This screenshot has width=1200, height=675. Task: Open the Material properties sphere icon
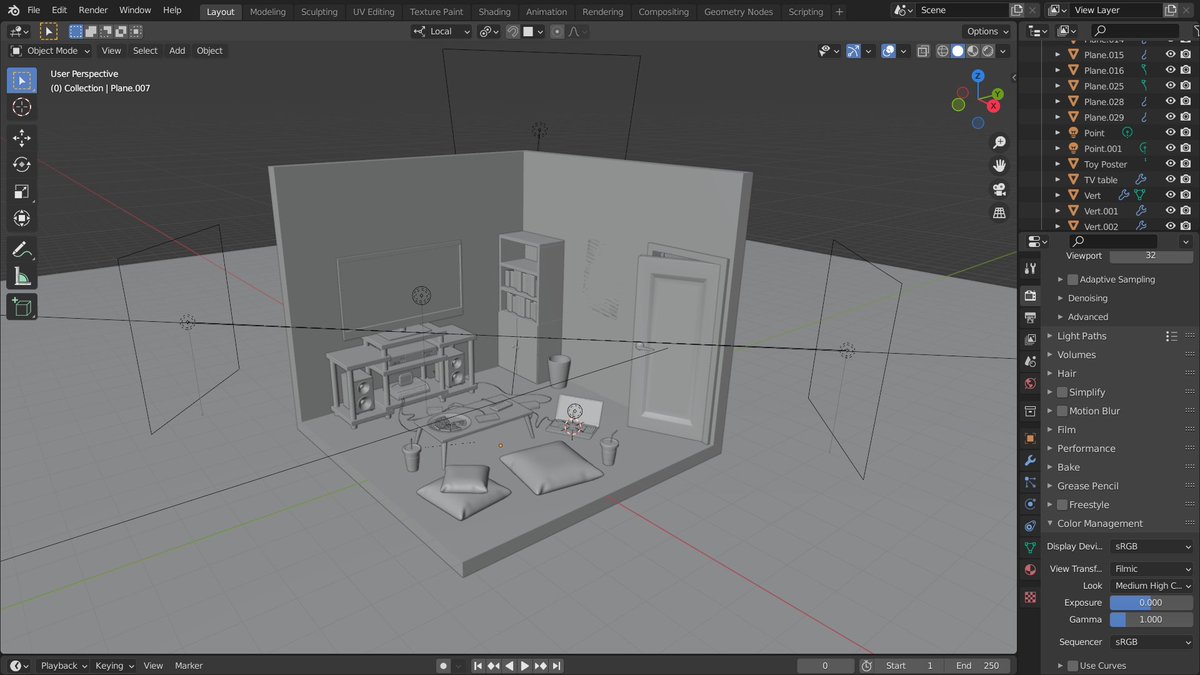point(1030,570)
